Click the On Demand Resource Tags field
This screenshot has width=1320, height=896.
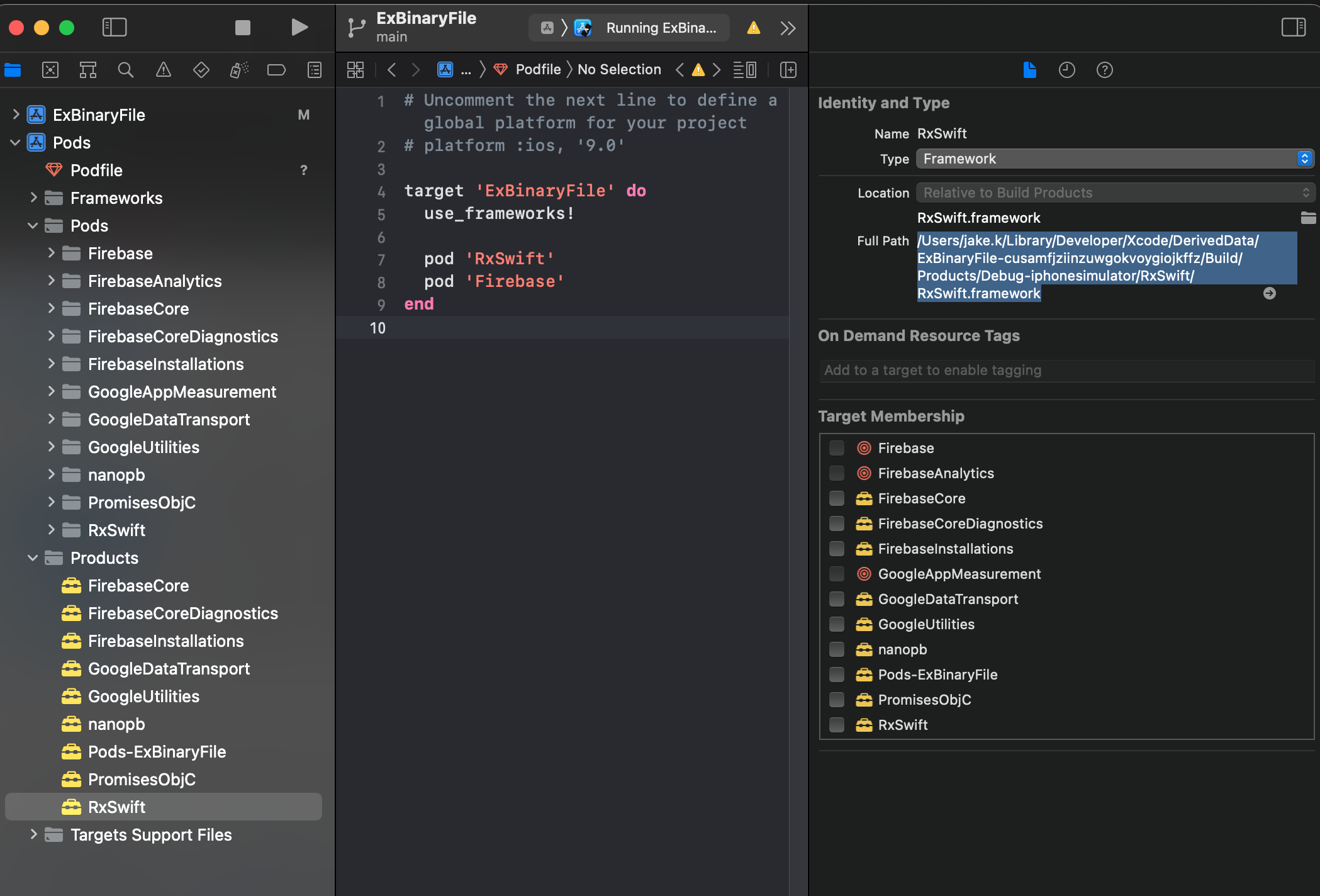pos(1066,371)
